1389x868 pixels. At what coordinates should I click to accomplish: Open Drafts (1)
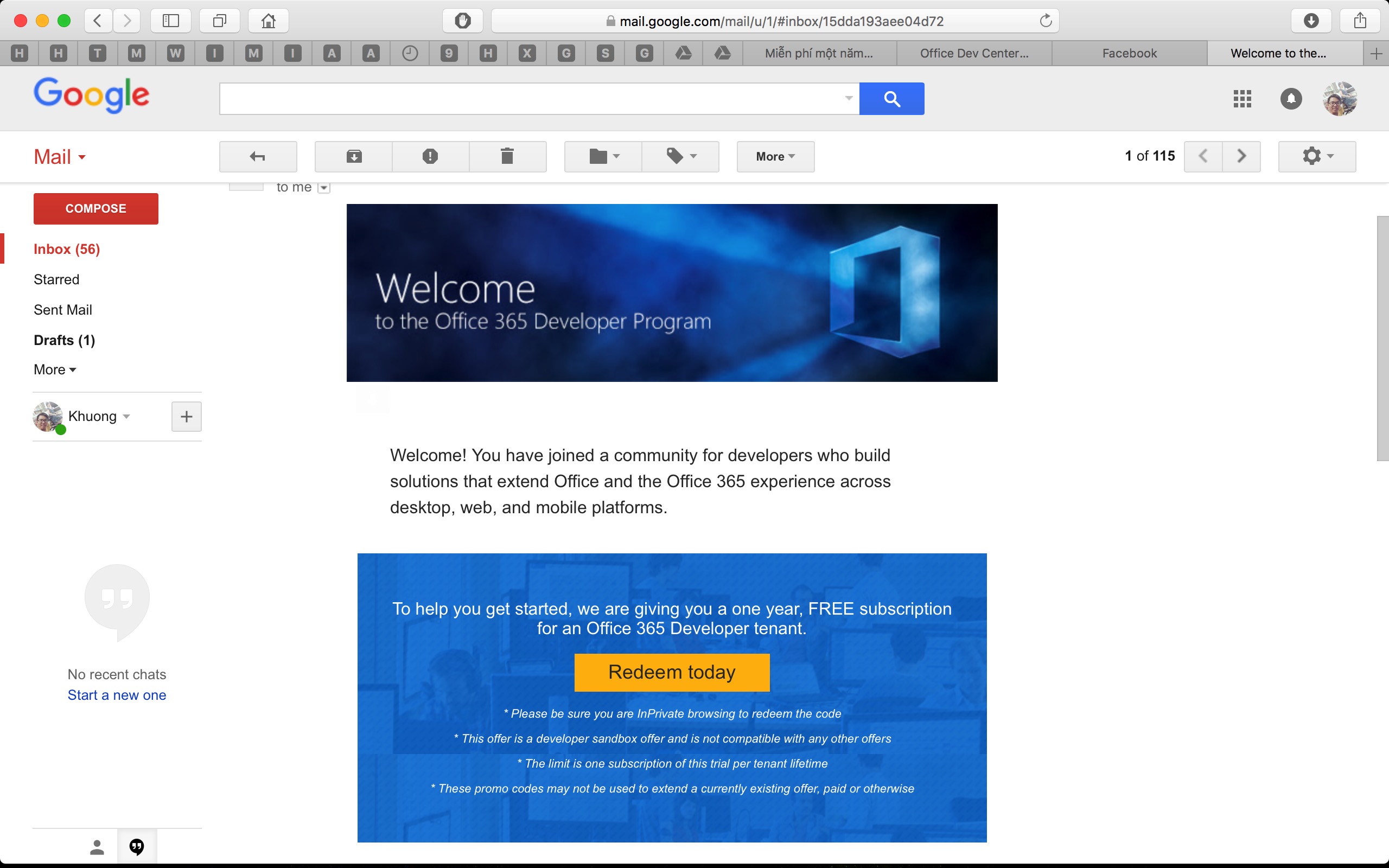pos(64,341)
